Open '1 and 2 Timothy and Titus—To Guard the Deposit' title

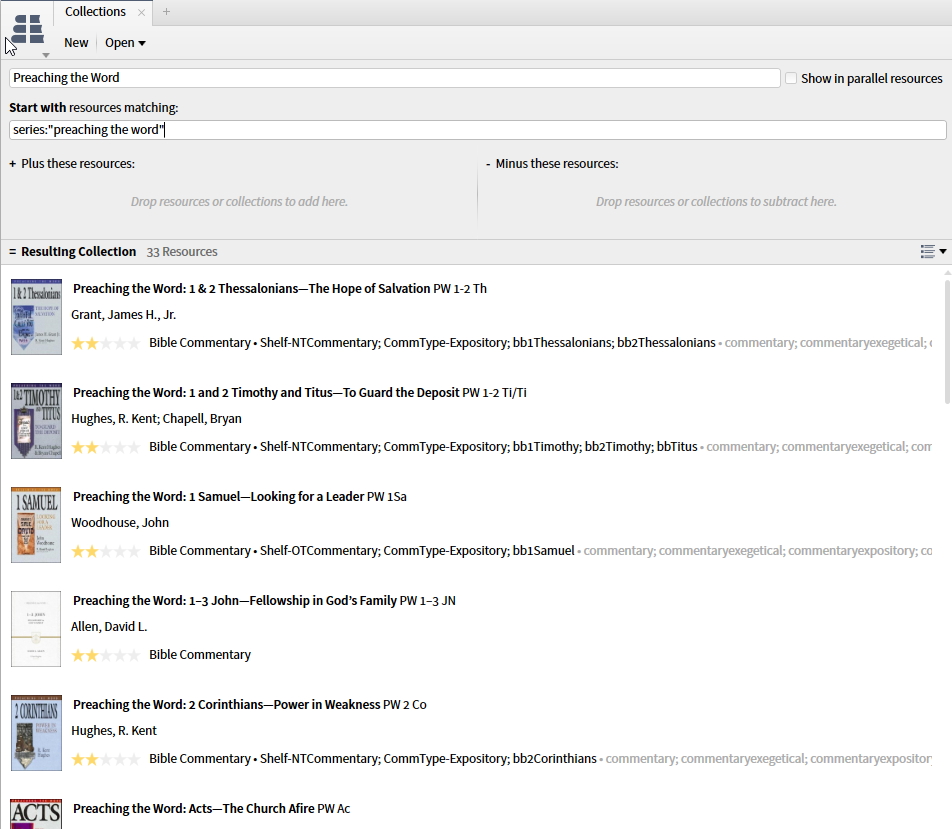click(324, 392)
